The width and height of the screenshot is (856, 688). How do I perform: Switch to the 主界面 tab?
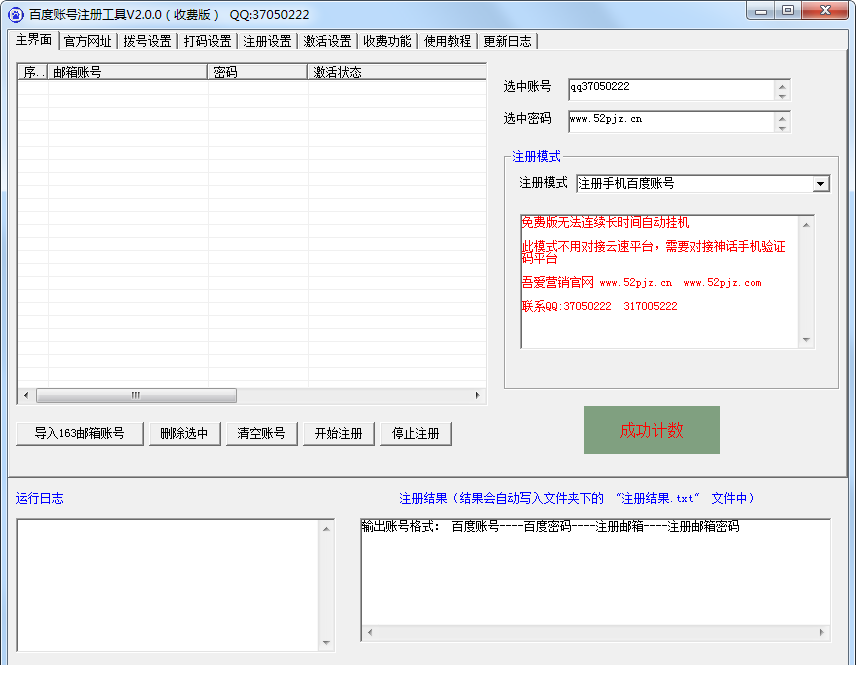click(x=34, y=40)
